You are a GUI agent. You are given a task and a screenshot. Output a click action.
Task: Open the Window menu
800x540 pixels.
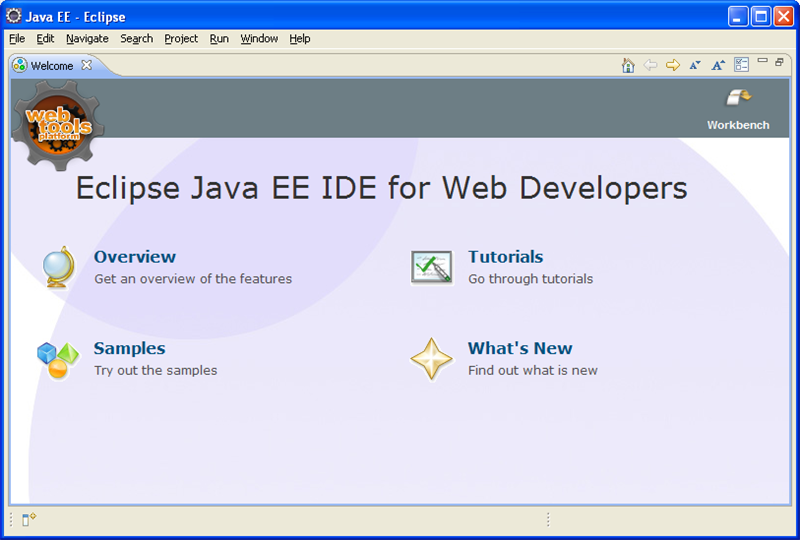click(x=259, y=39)
